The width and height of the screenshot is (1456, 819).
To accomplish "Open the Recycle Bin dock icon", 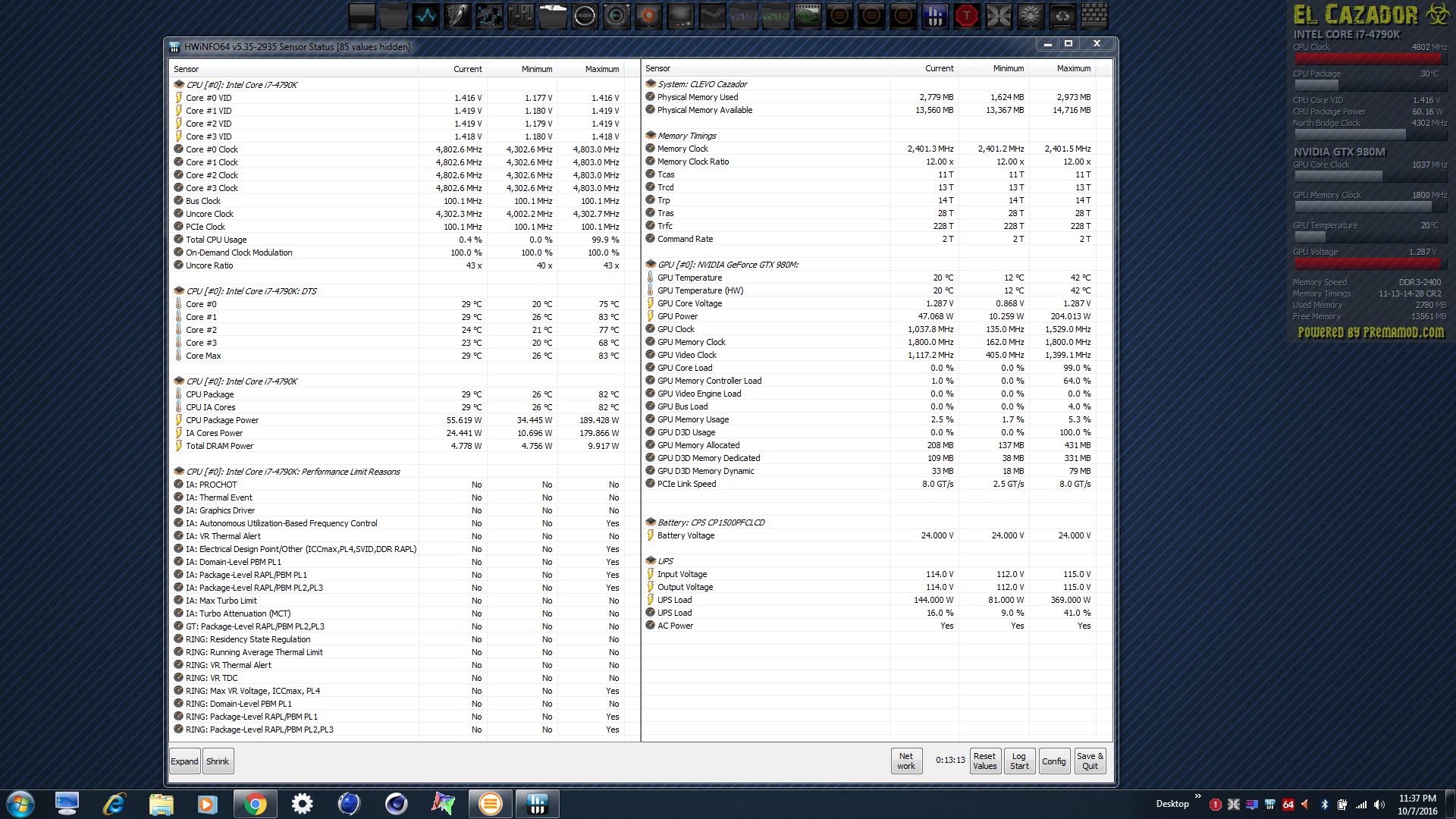I will pyautogui.click(x=1062, y=16).
